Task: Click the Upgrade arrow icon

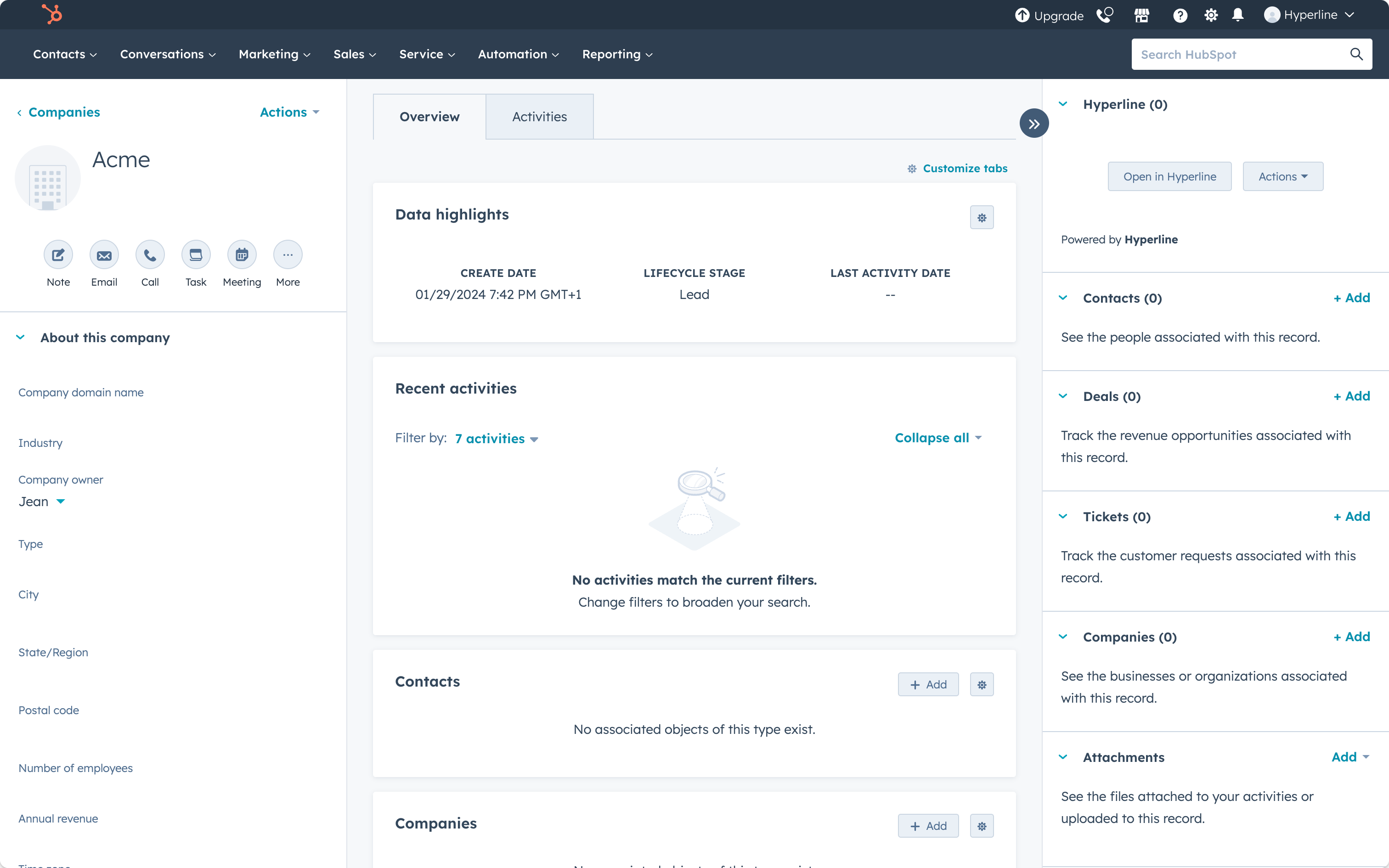Action: tap(1022, 15)
